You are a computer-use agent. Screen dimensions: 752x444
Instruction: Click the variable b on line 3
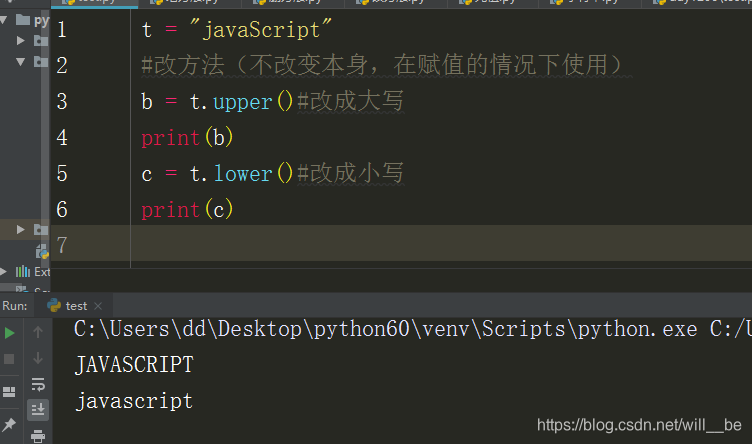point(147,102)
